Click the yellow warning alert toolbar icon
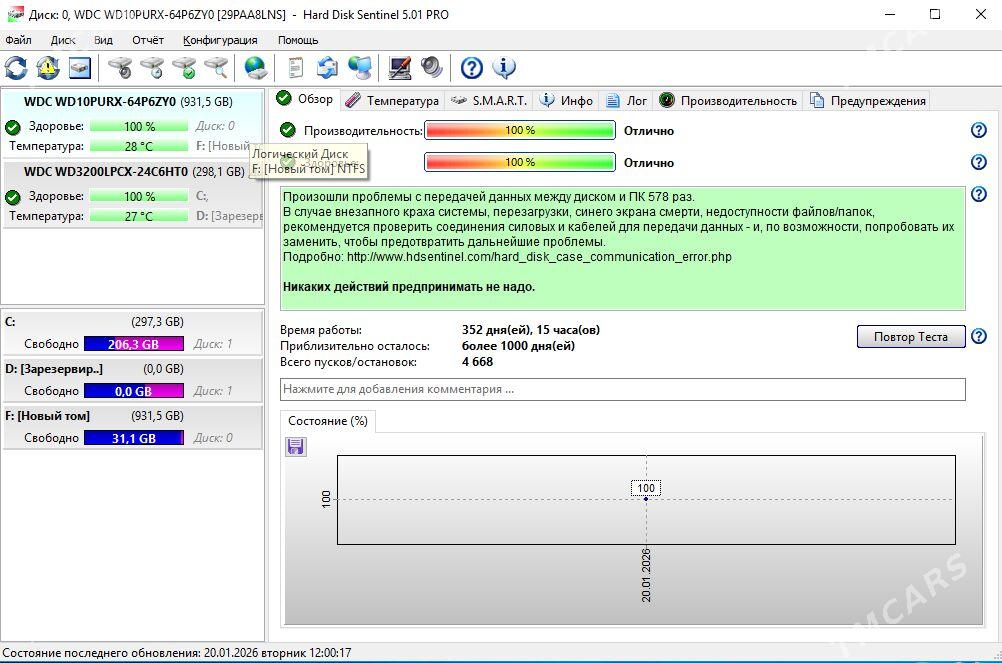This screenshot has width=1002, height=663. coord(48,68)
